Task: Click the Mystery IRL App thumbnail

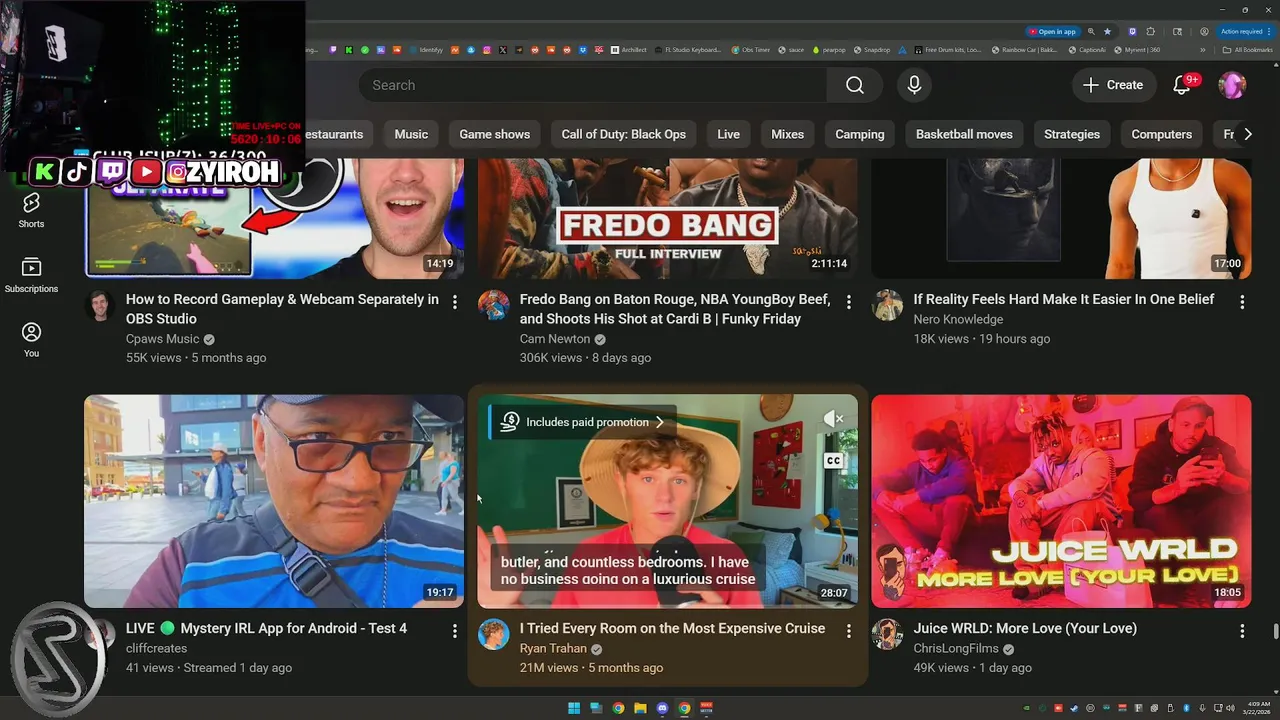Action: pyautogui.click(x=274, y=501)
